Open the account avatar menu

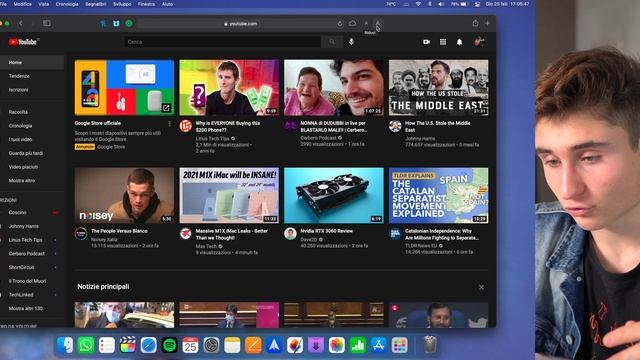click(479, 42)
